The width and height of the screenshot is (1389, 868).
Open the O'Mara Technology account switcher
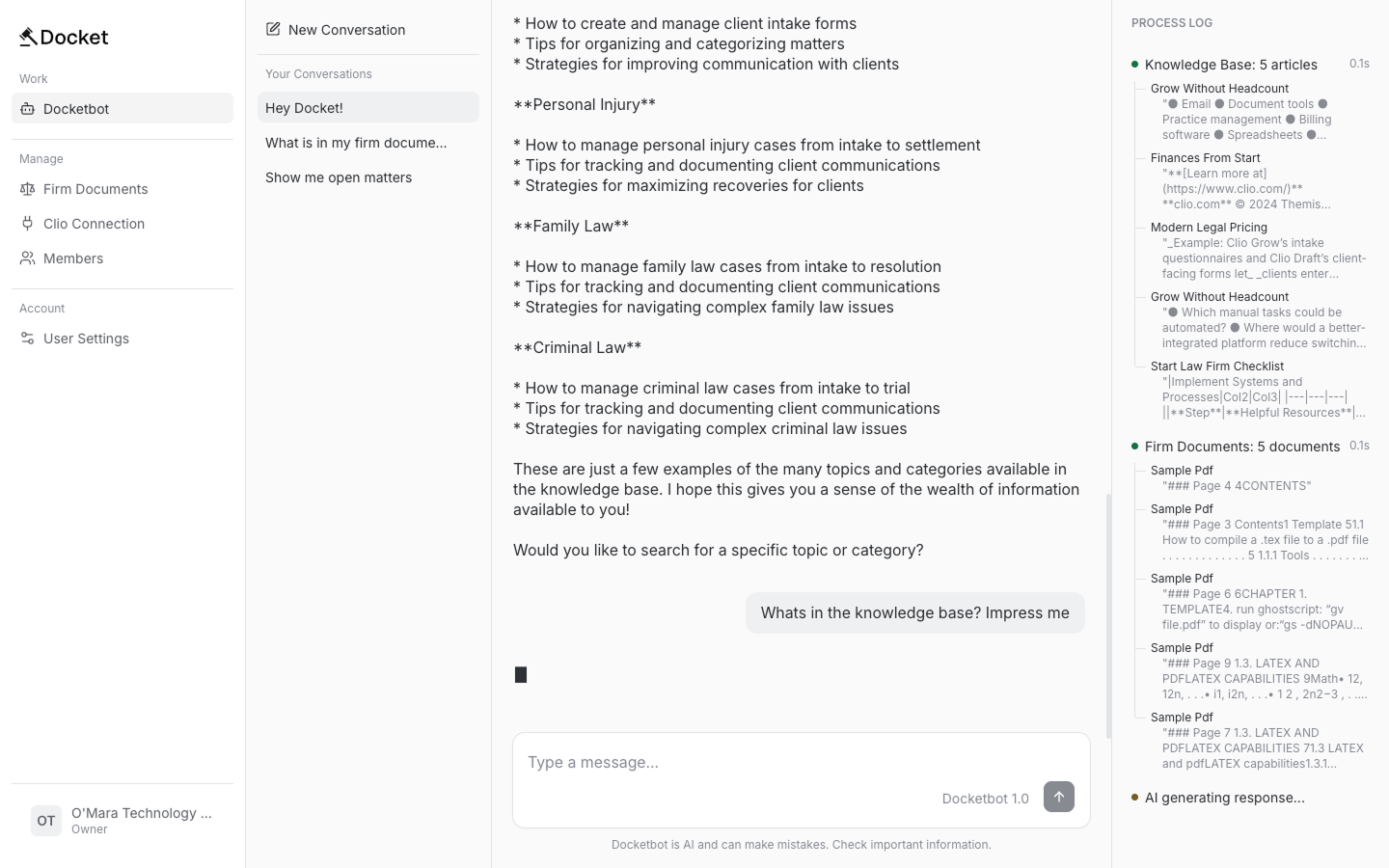click(141, 820)
